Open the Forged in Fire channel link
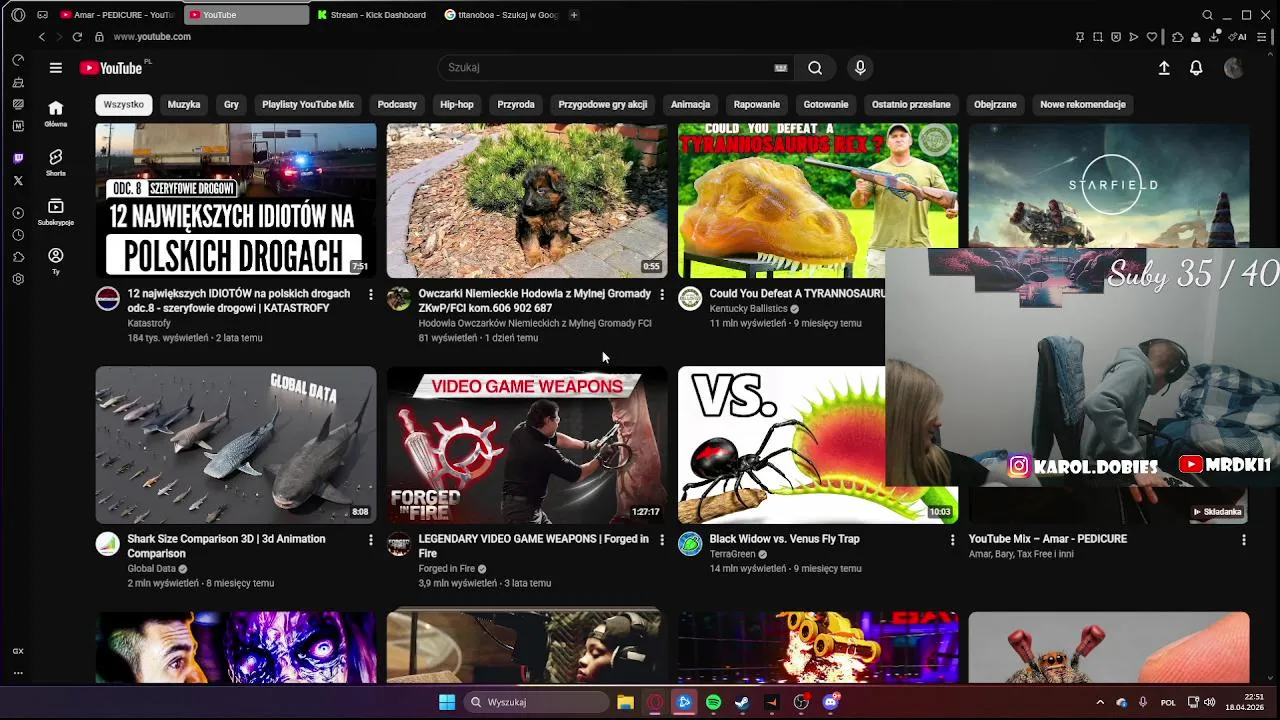The width and height of the screenshot is (1280, 720). pyautogui.click(x=447, y=569)
